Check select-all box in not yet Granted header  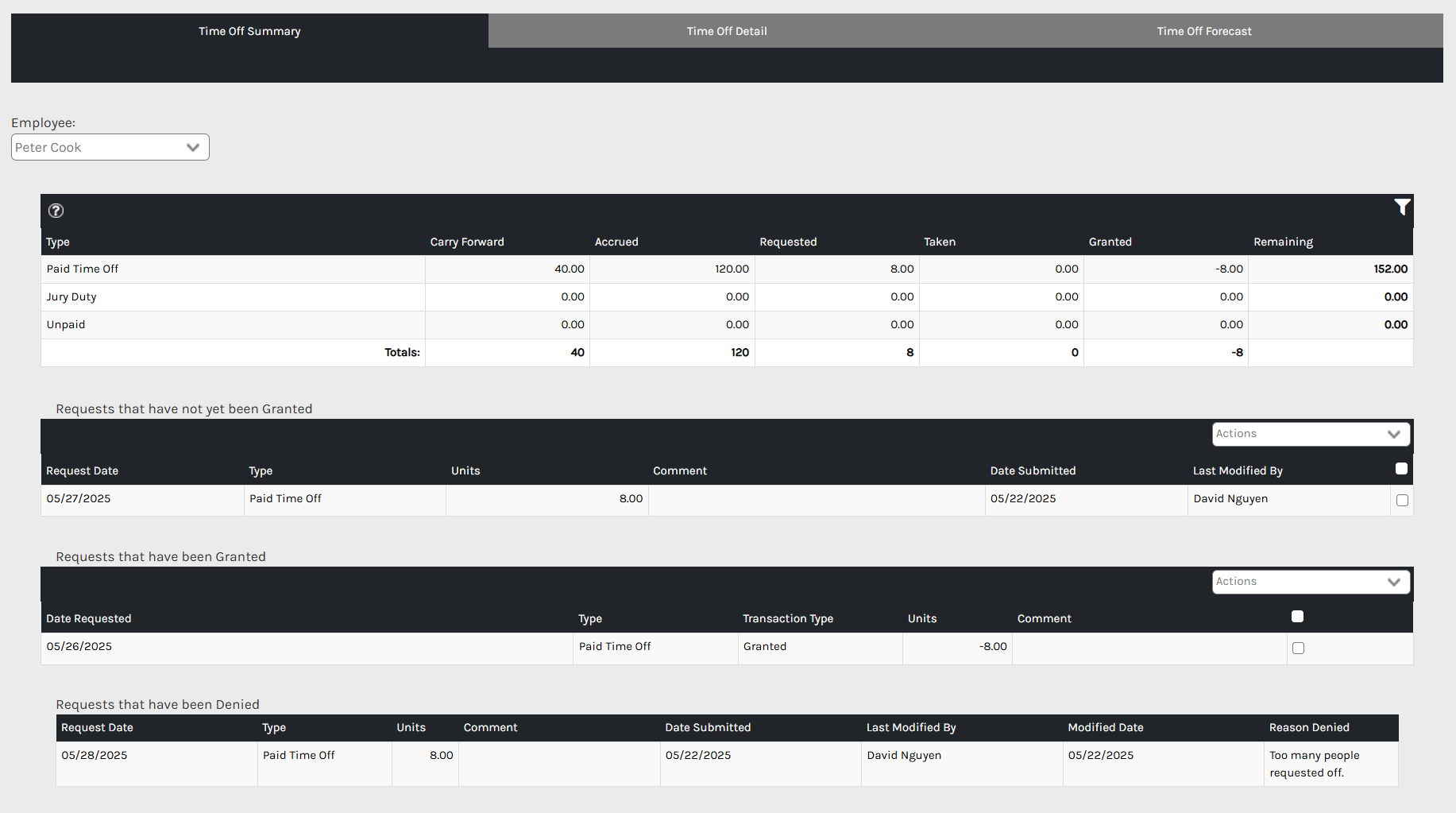[1401, 469]
